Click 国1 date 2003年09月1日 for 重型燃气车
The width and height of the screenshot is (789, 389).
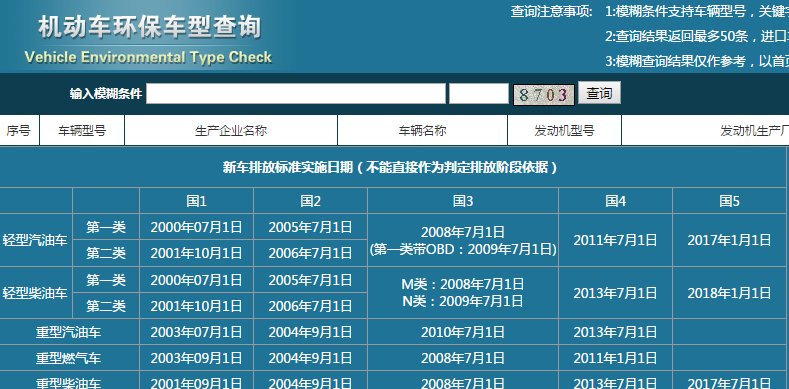click(x=196, y=358)
